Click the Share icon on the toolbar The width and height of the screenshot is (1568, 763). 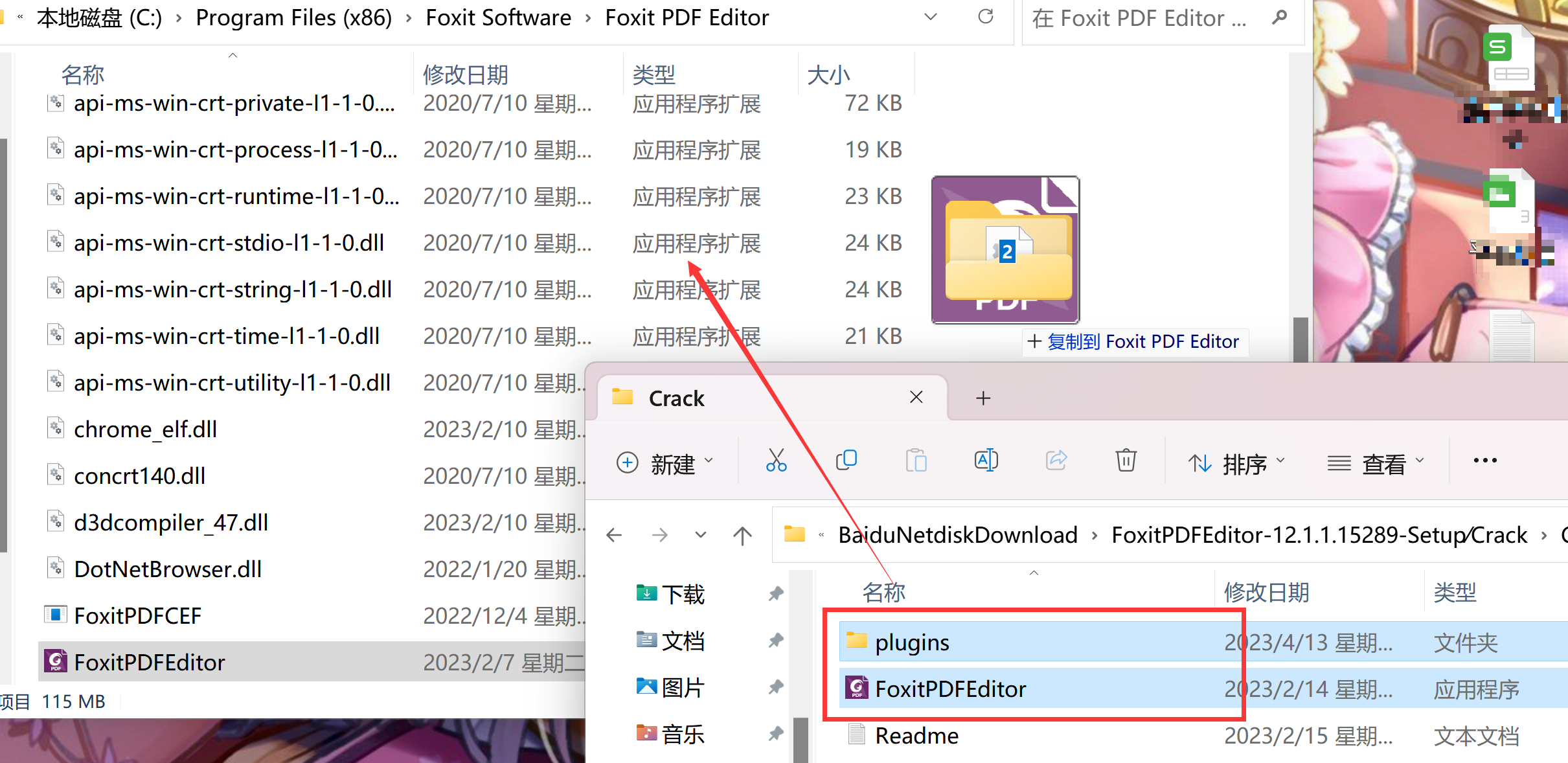(1056, 461)
